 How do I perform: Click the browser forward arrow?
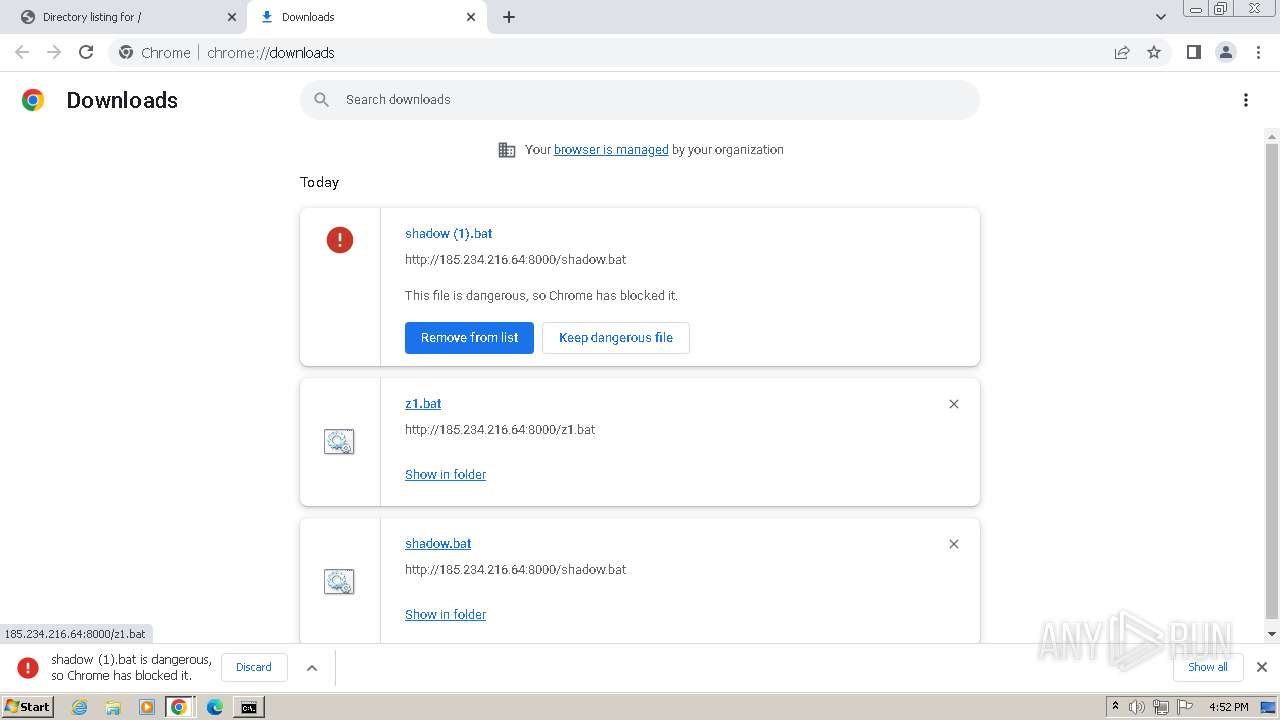tap(54, 52)
